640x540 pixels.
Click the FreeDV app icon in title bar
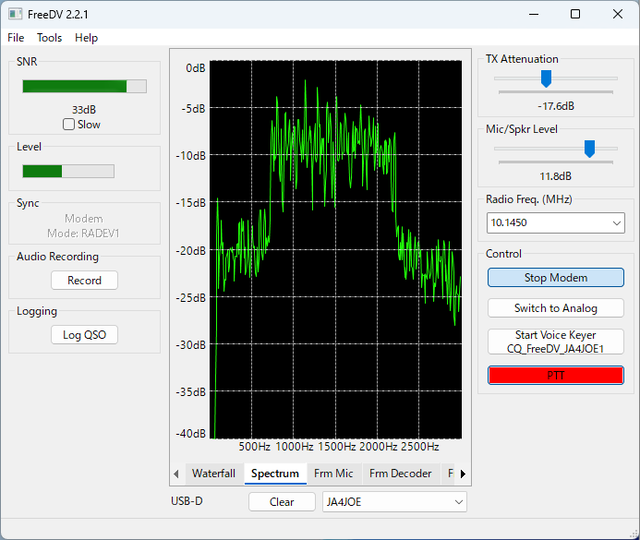pyautogui.click(x=15, y=14)
